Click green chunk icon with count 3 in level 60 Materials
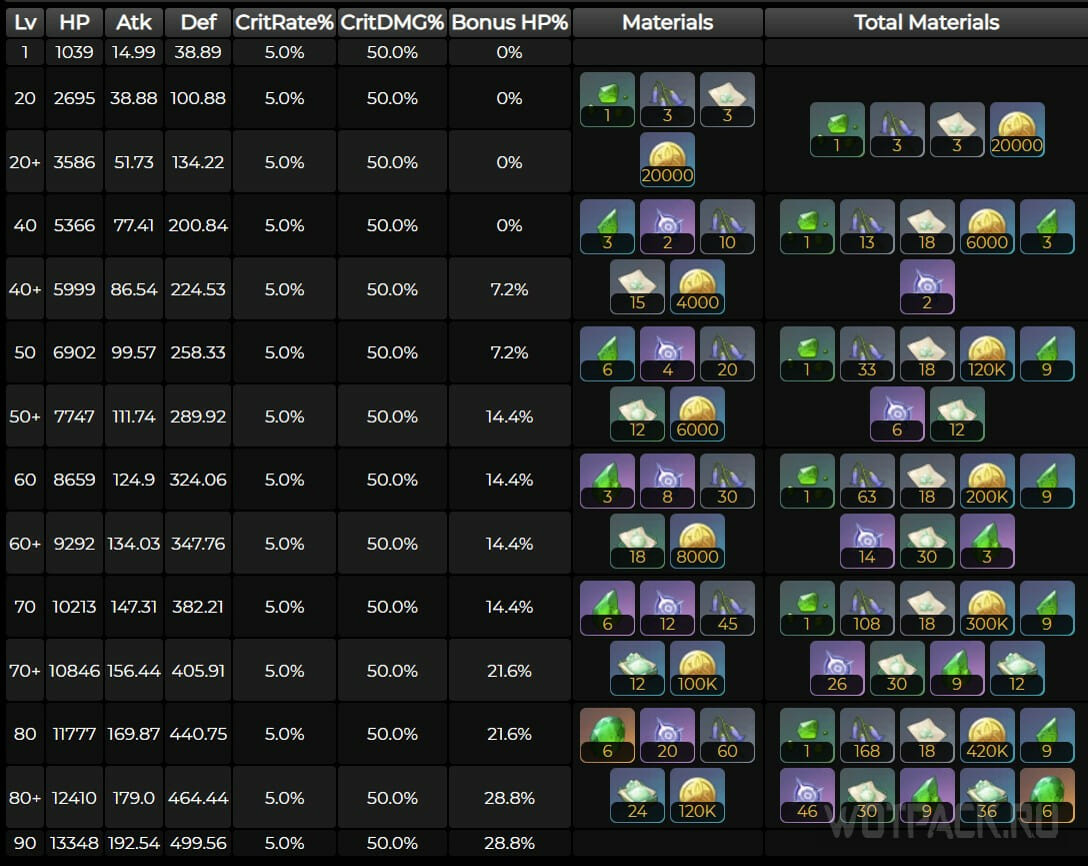The image size is (1088, 866). point(607,480)
